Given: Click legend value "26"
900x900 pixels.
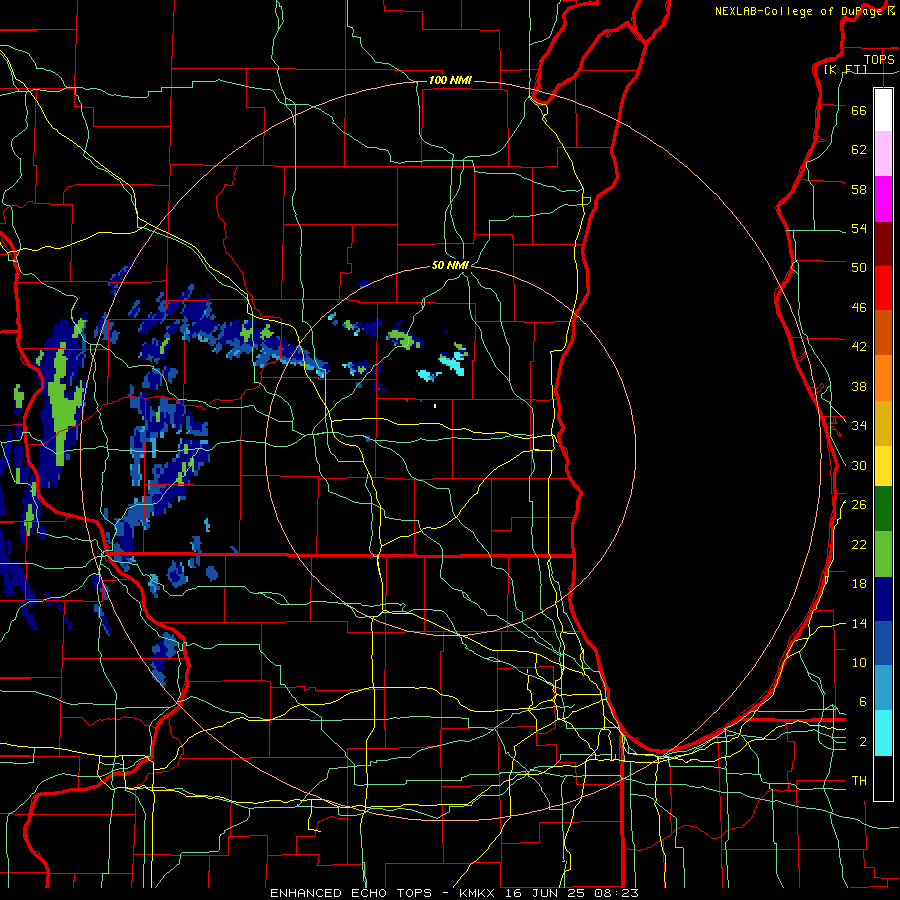Looking at the screenshot, I should pyautogui.click(x=859, y=505).
